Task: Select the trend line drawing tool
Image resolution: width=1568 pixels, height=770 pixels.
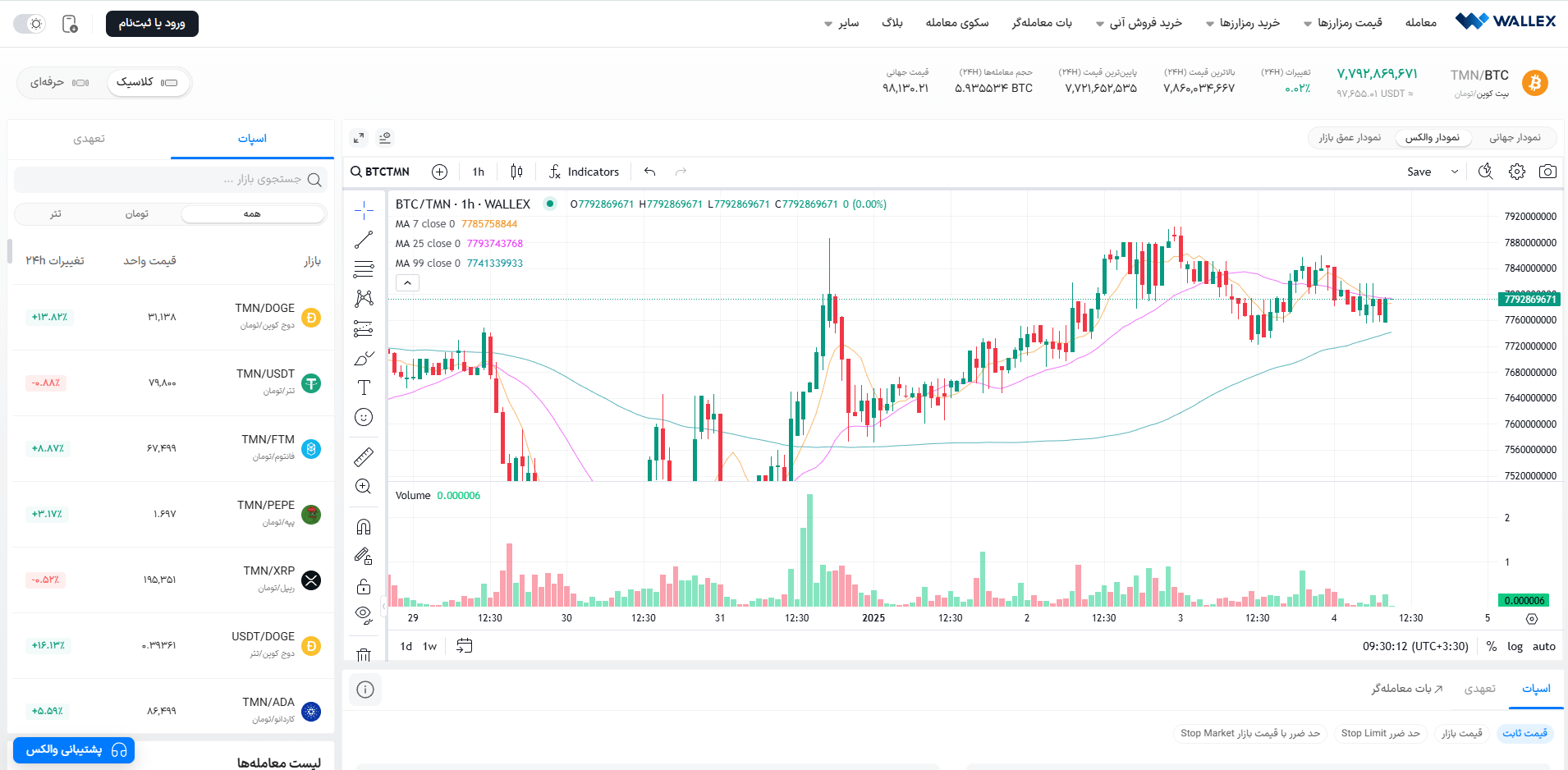Action: [364, 240]
